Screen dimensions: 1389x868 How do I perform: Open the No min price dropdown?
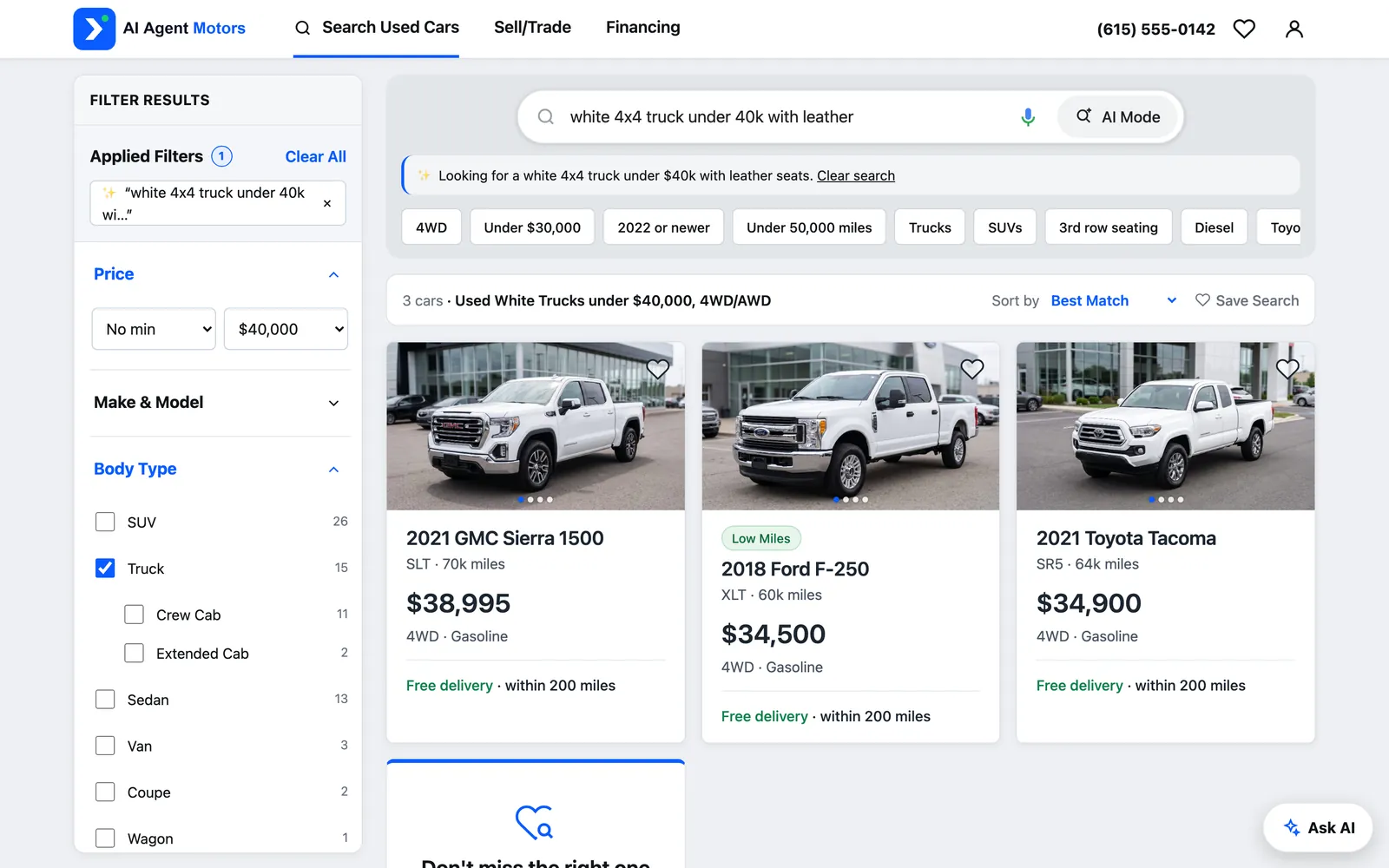154,329
